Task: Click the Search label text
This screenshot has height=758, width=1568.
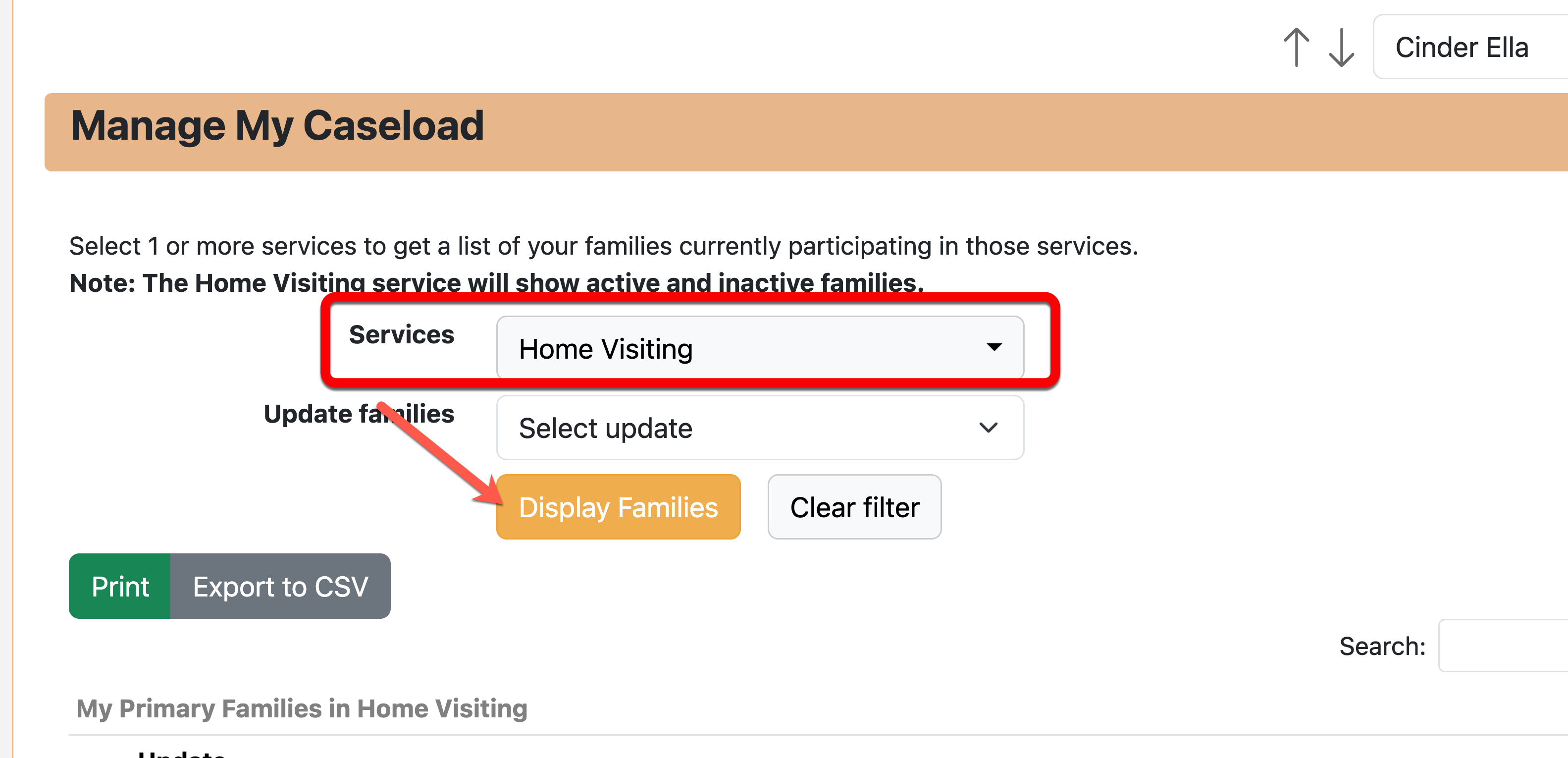Action: point(1382,646)
